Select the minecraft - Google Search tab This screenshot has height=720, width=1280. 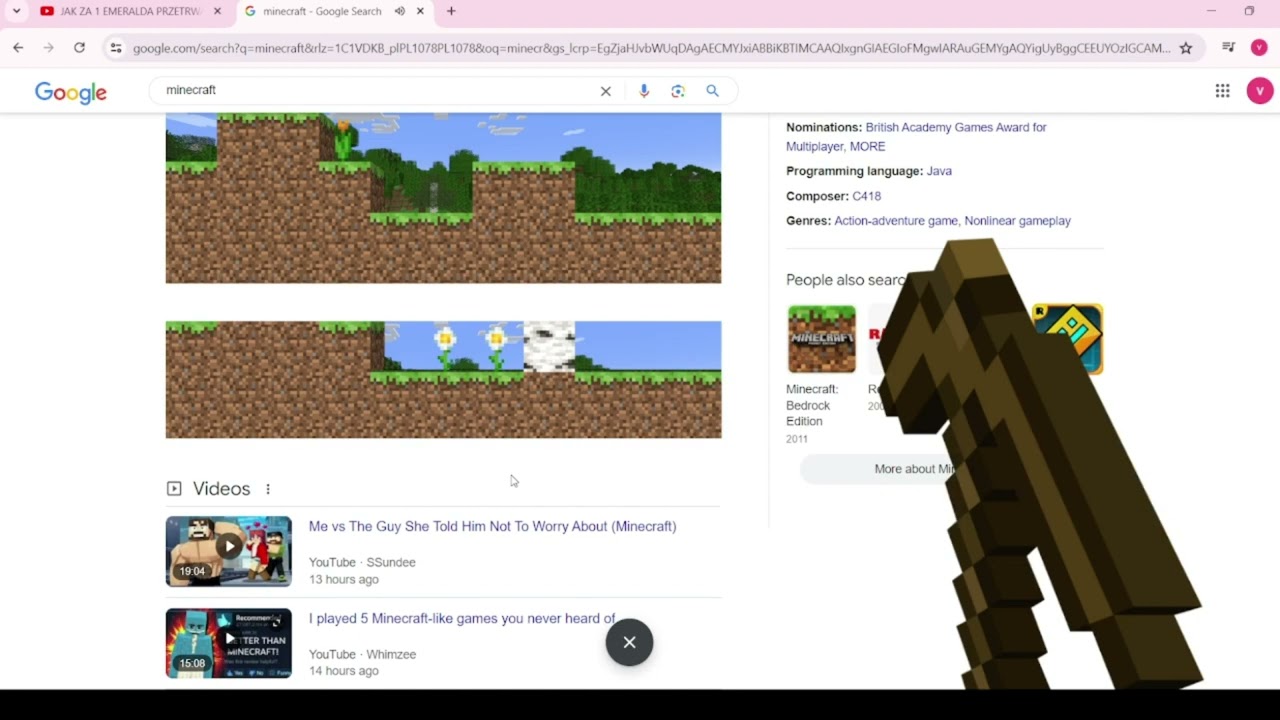coord(322,11)
